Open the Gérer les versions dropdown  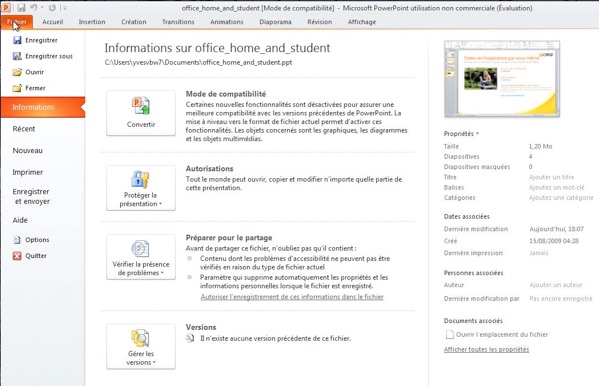(141, 346)
